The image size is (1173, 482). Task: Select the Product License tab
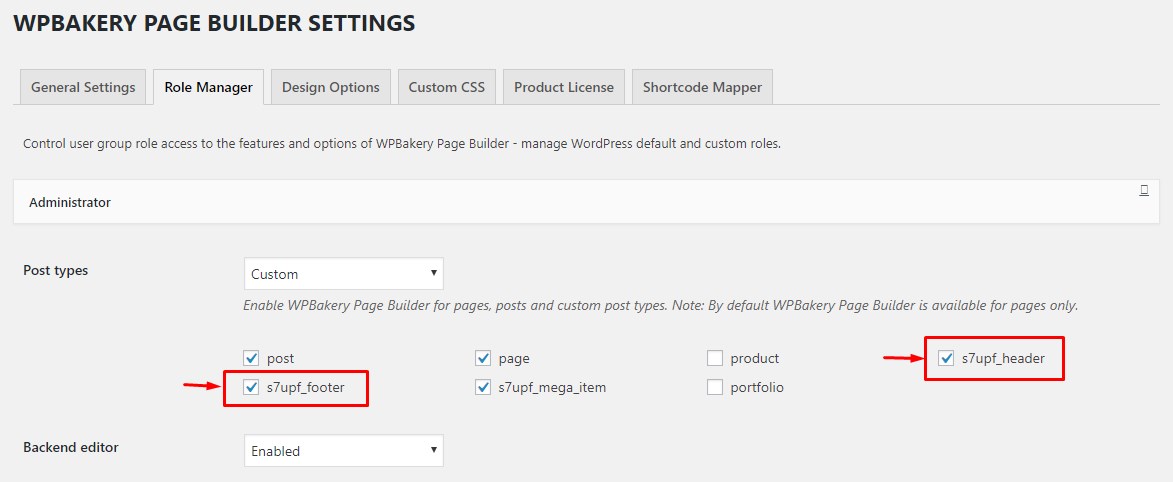[x=563, y=87]
